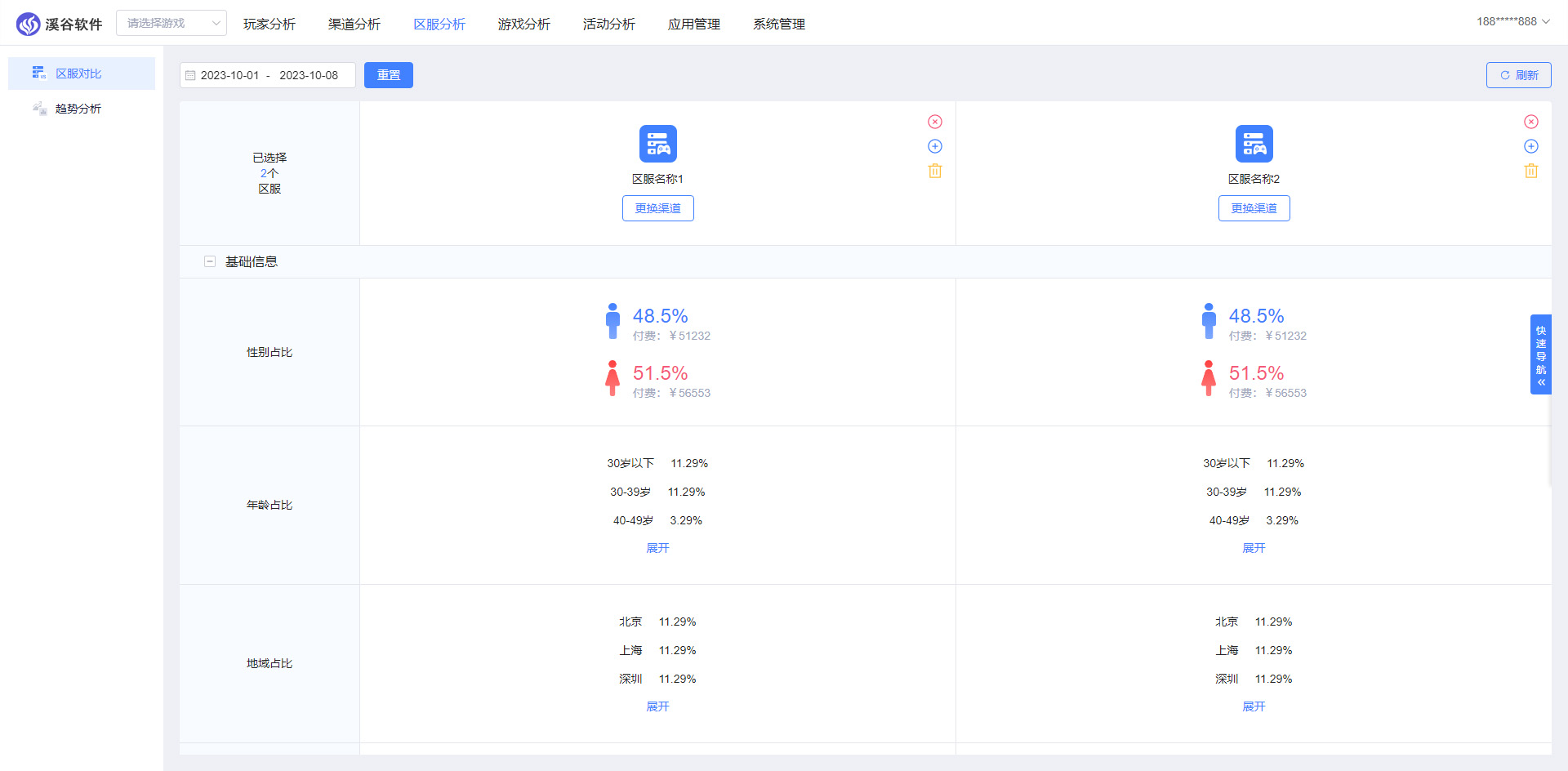Click the start date 2023-10-01 field
Image resolution: width=1568 pixels, height=771 pixels.
point(229,75)
